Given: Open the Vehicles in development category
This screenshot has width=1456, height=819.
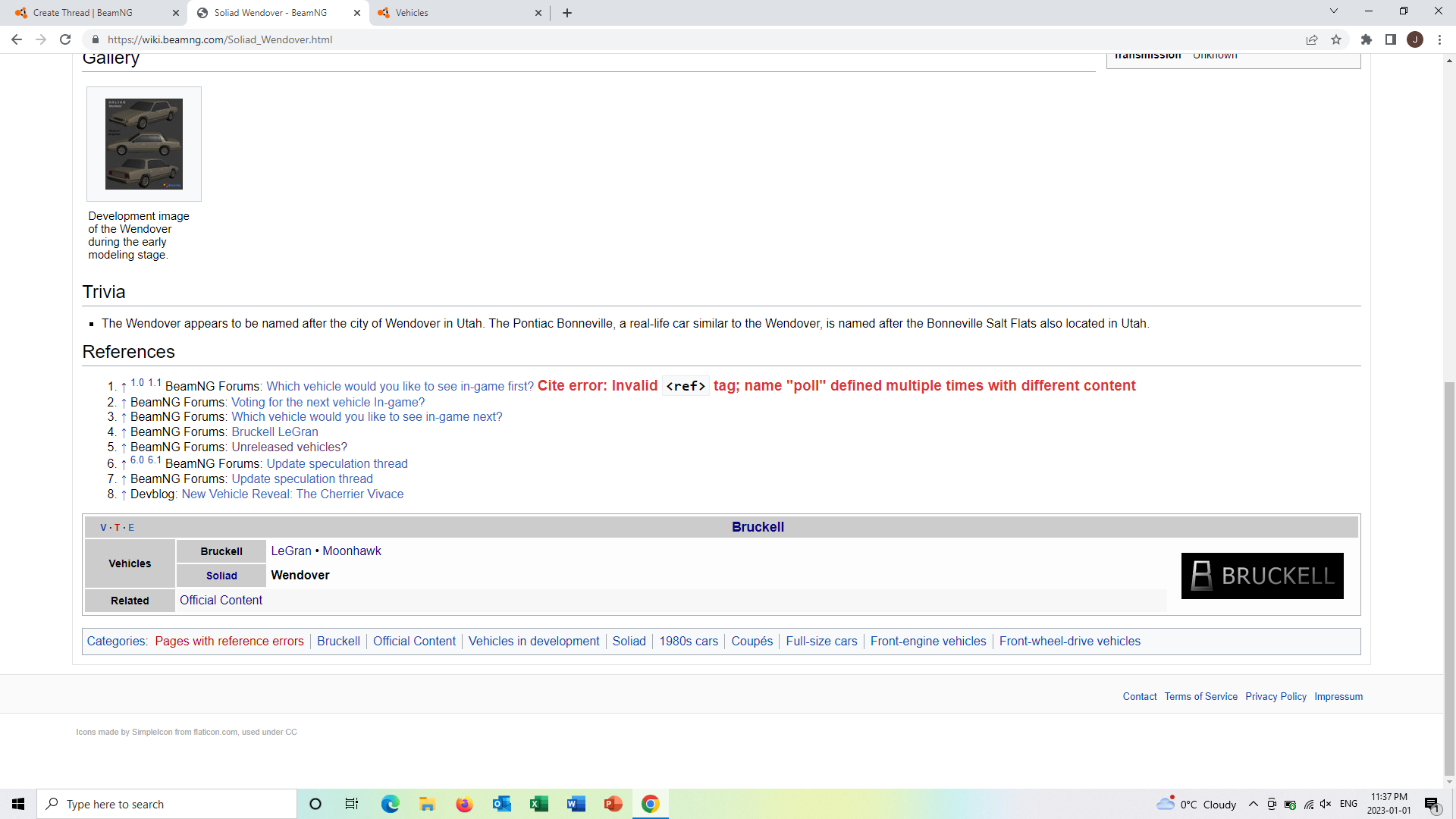Looking at the screenshot, I should 534,642.
